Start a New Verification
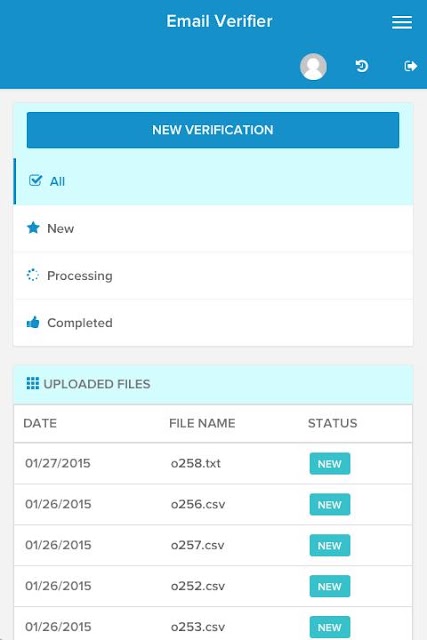The width and height of the screenshot is (427, 640). pos(213,130)
